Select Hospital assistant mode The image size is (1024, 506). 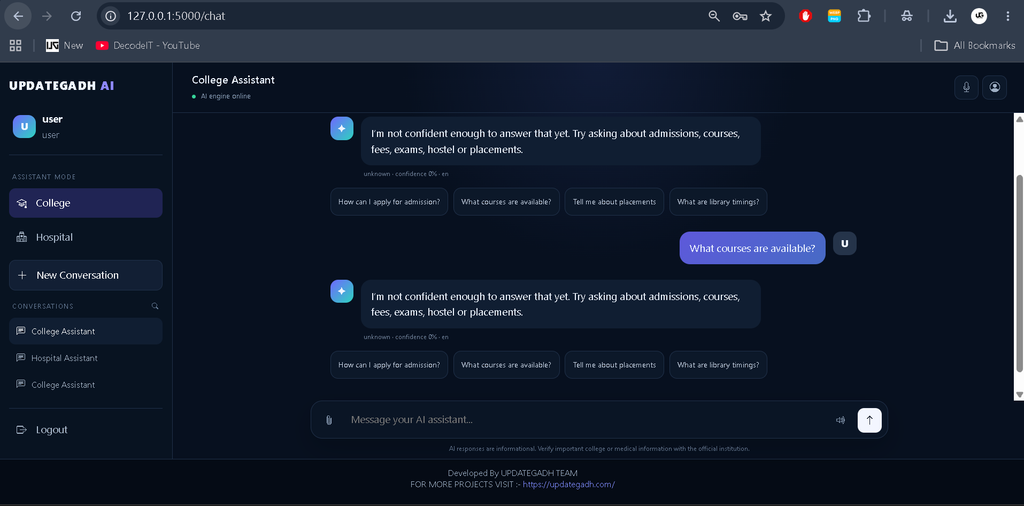tap(86, 237)
